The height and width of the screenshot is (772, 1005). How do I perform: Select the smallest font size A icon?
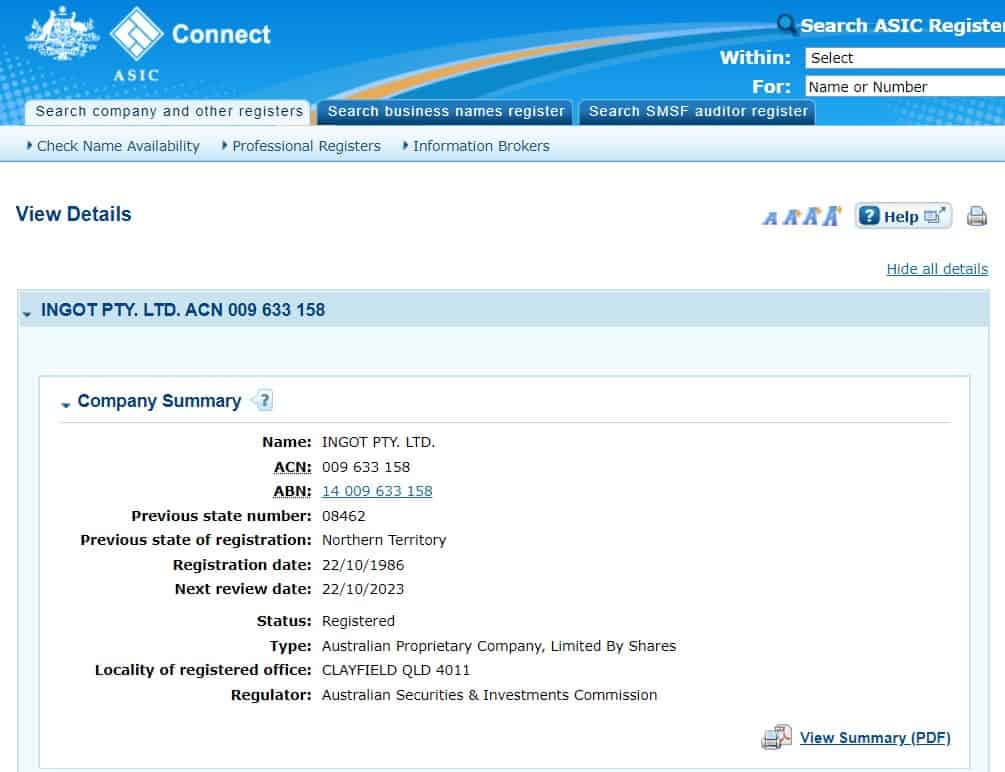click(x=770, y=219)
